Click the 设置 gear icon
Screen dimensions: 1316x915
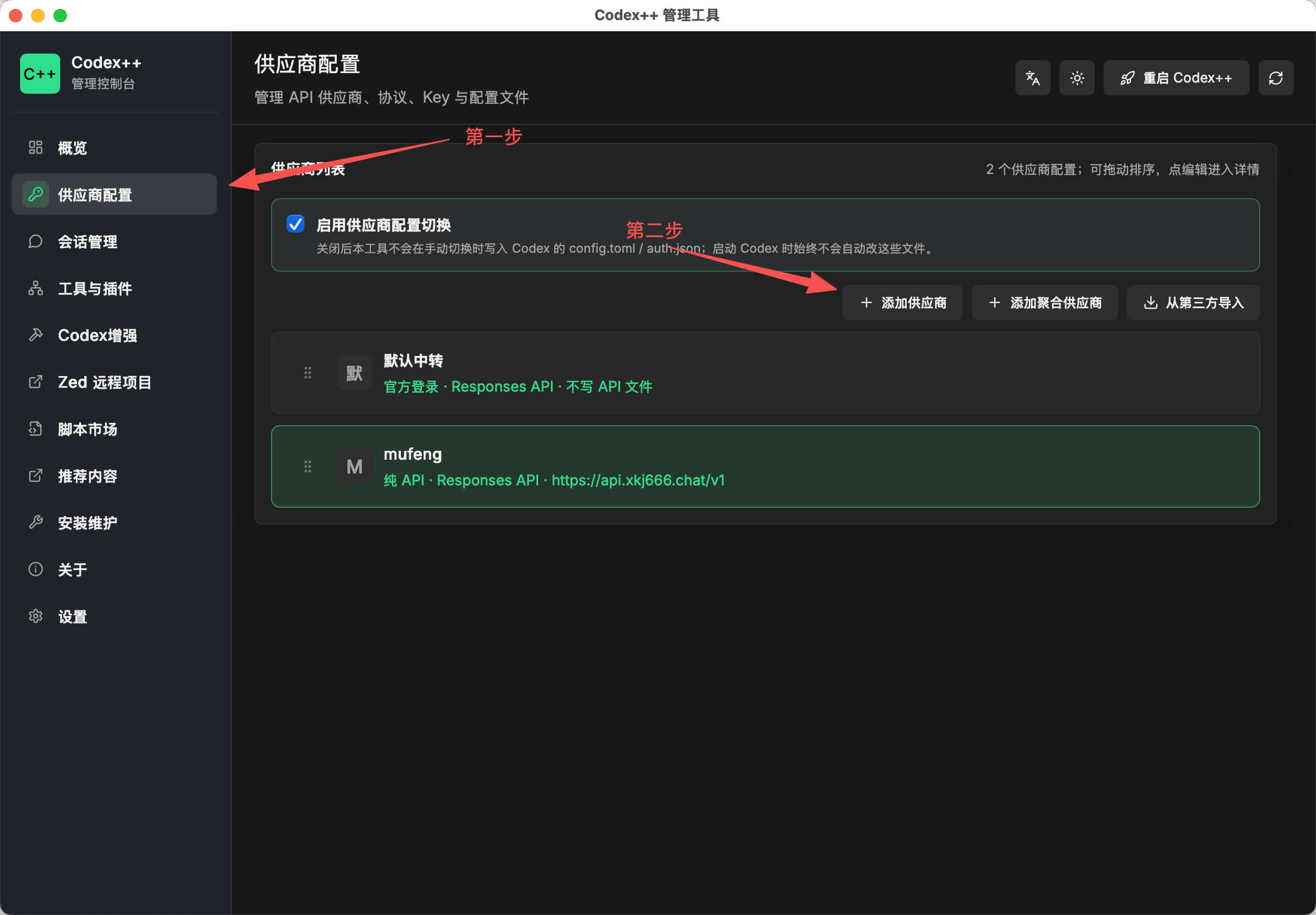pos(36,617)
